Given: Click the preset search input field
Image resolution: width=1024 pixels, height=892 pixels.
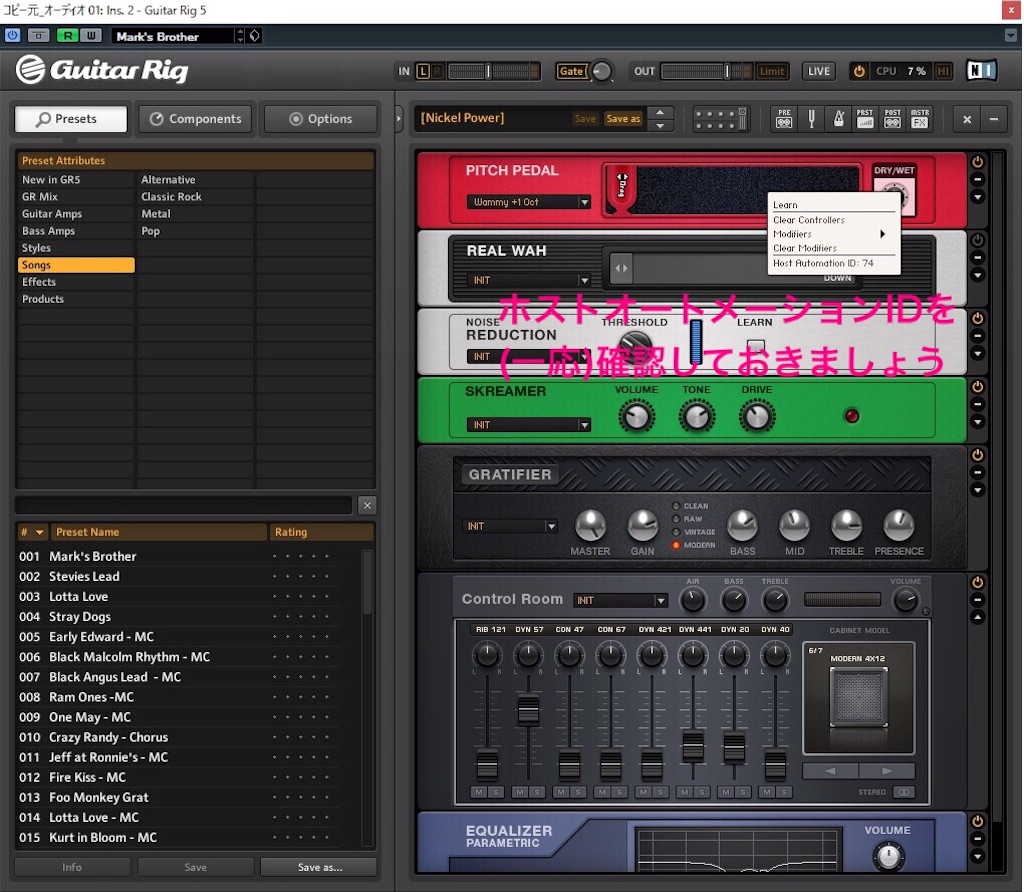Looking at the screenshot, I should pyautogui.click(x=184, y=505).
